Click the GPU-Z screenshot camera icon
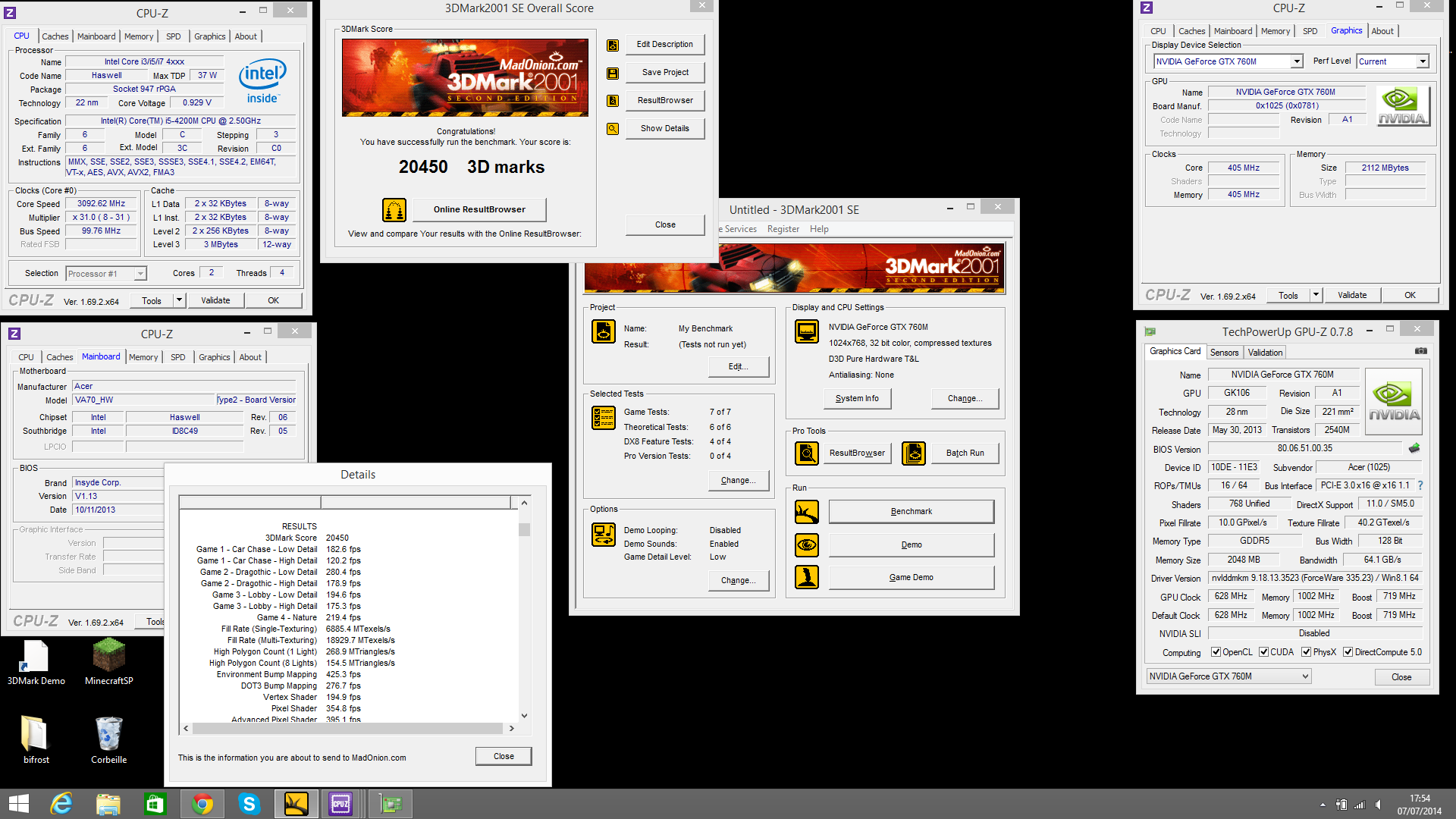1456x819 pixels. [x=1421, y=351]
